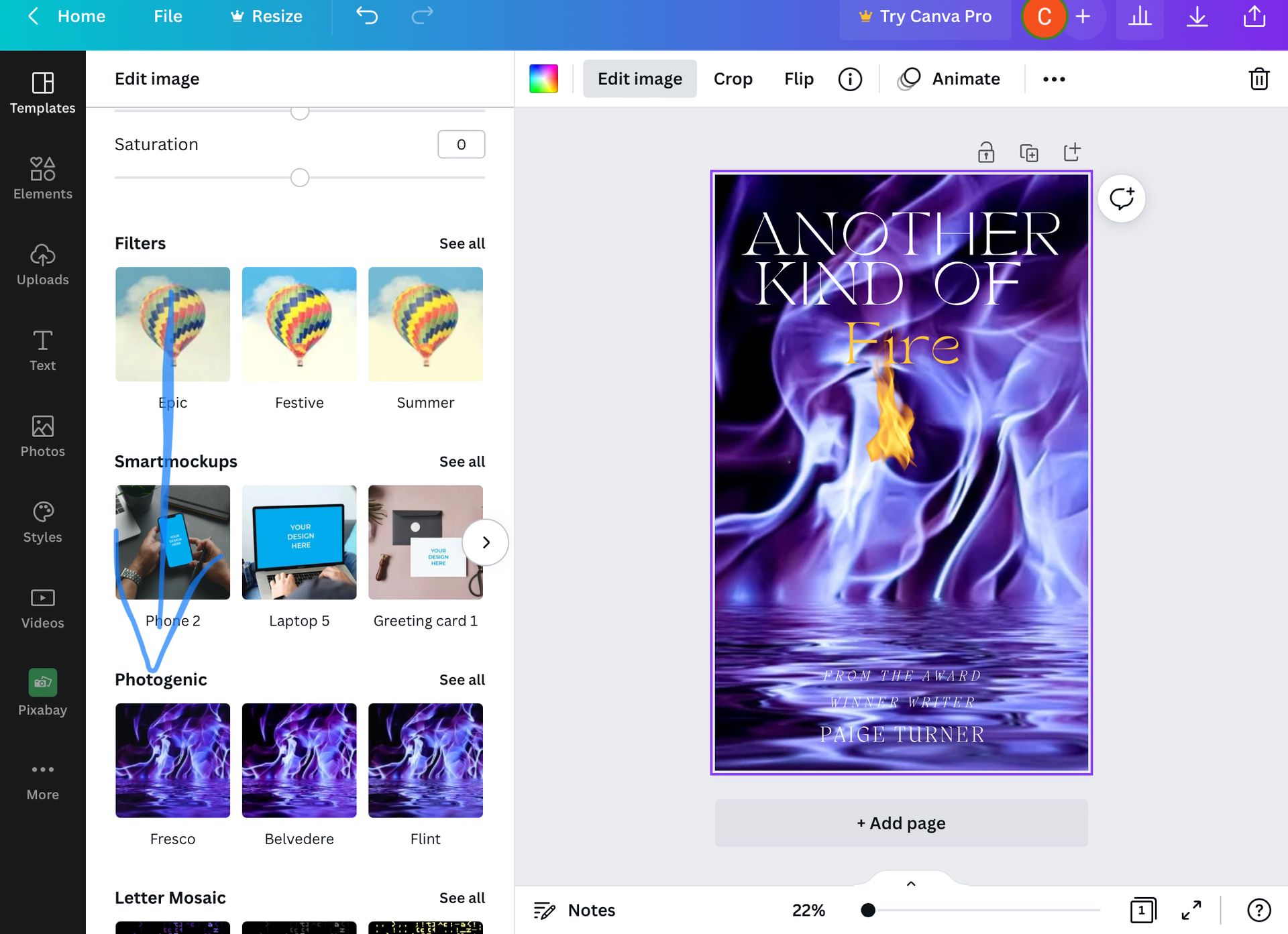Screen dimensions: 1288x934
Task: Click Try Canva Pro
Action: point(925,17)
